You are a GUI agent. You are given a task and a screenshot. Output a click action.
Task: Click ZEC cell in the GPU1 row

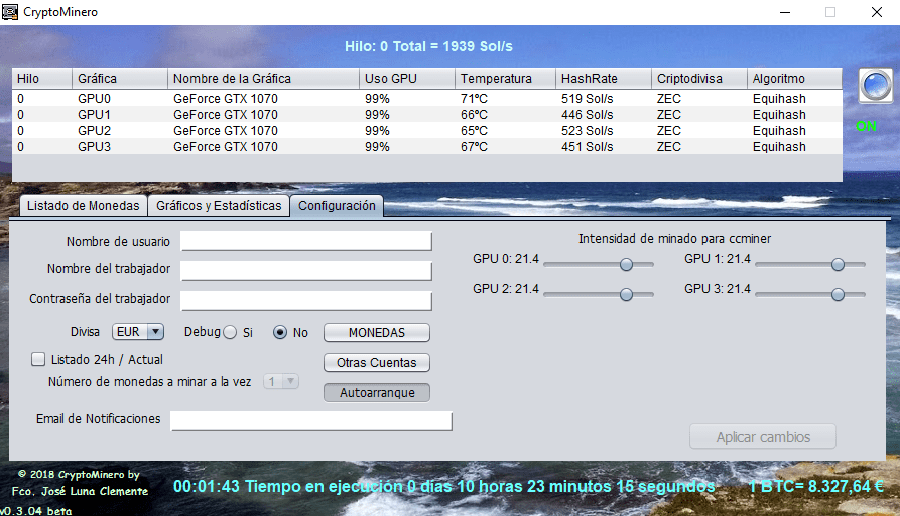699,115
